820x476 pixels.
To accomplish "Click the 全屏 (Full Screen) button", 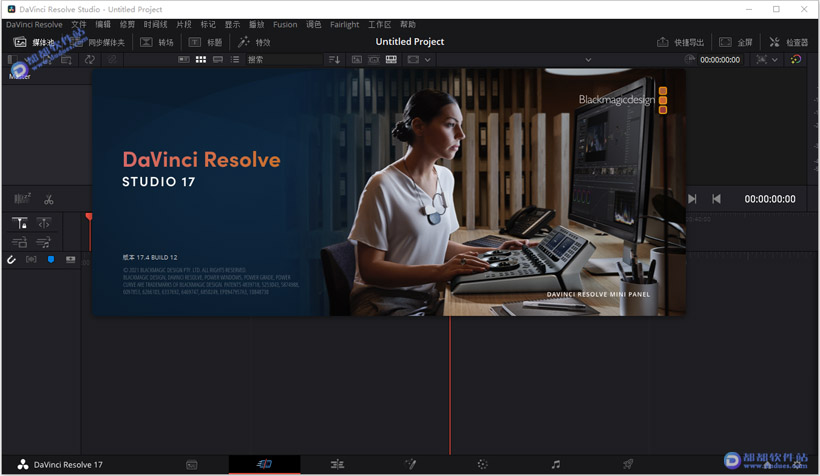I will point(736,42).
